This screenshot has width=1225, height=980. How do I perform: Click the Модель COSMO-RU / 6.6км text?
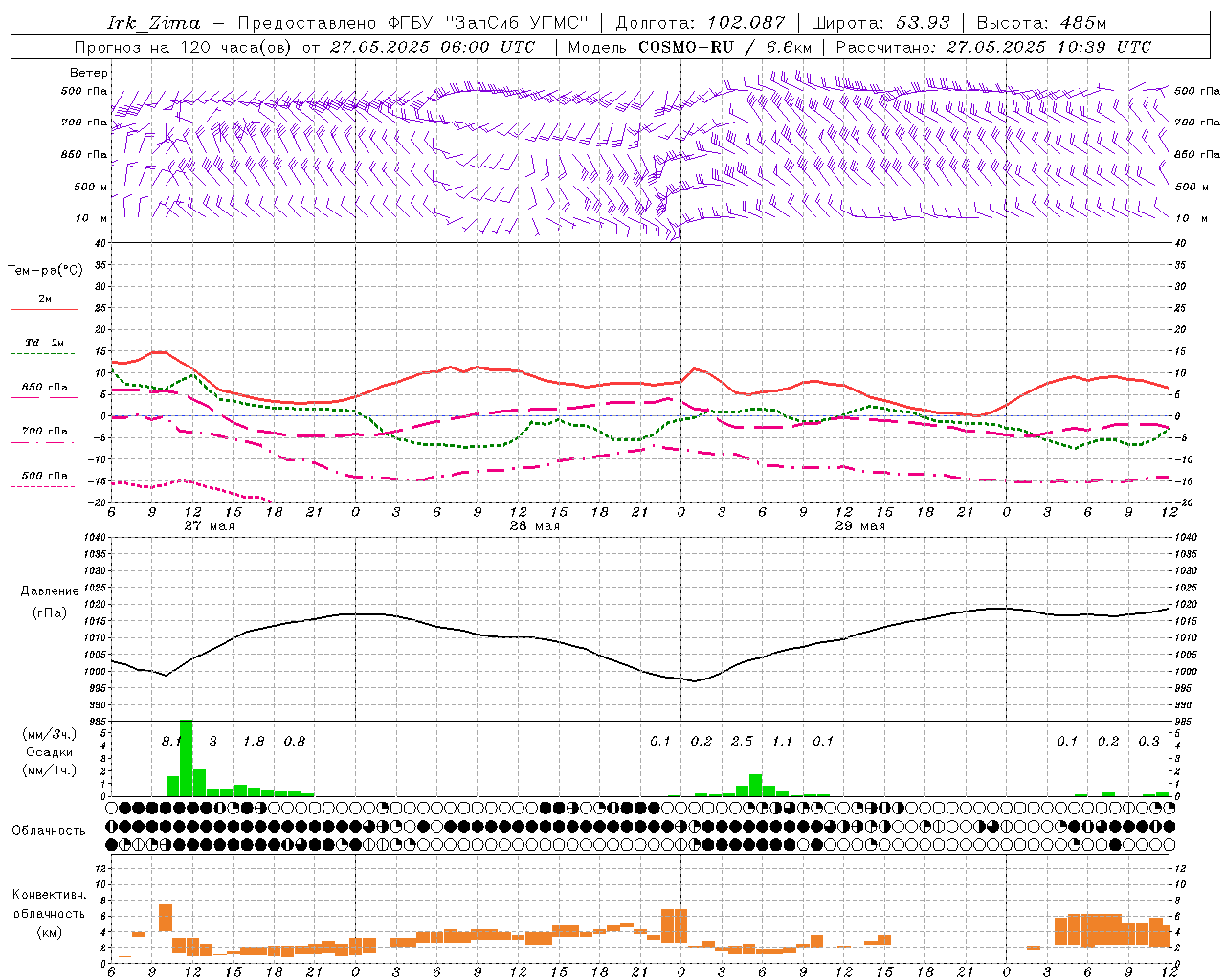click(x=690, y=47)
